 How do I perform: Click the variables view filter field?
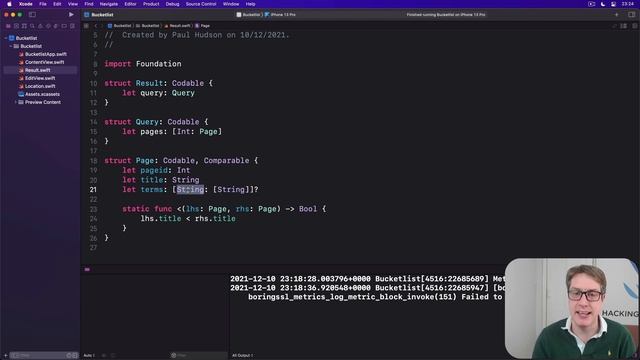[198, 356]
